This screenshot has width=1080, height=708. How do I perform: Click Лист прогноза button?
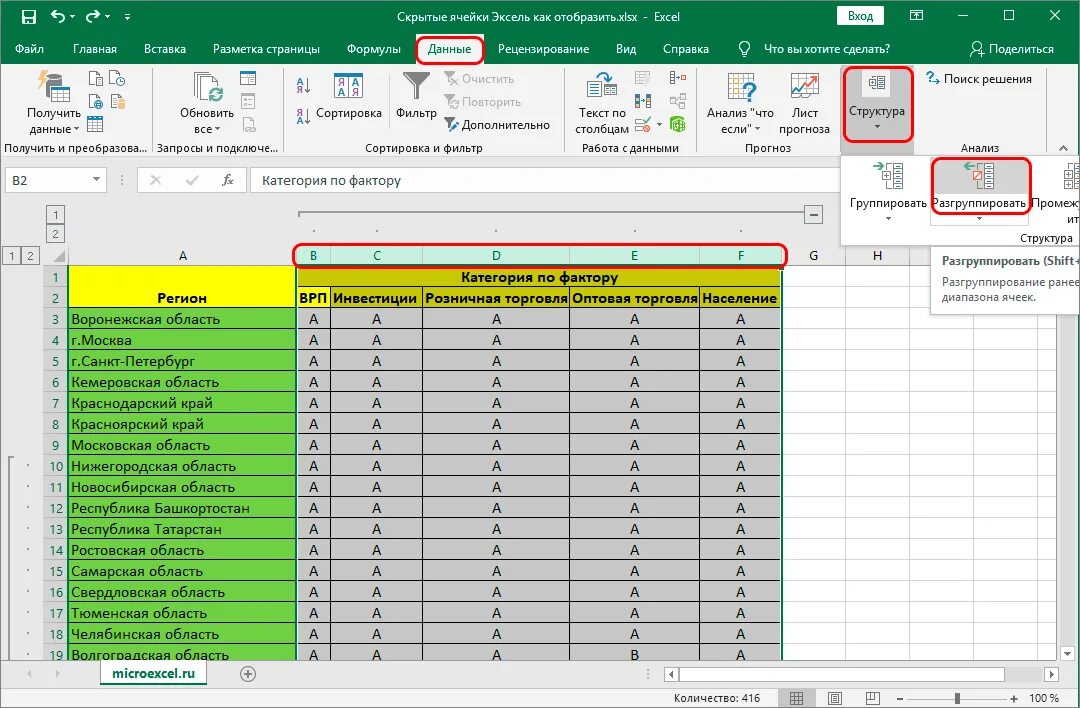pos(804,103)
